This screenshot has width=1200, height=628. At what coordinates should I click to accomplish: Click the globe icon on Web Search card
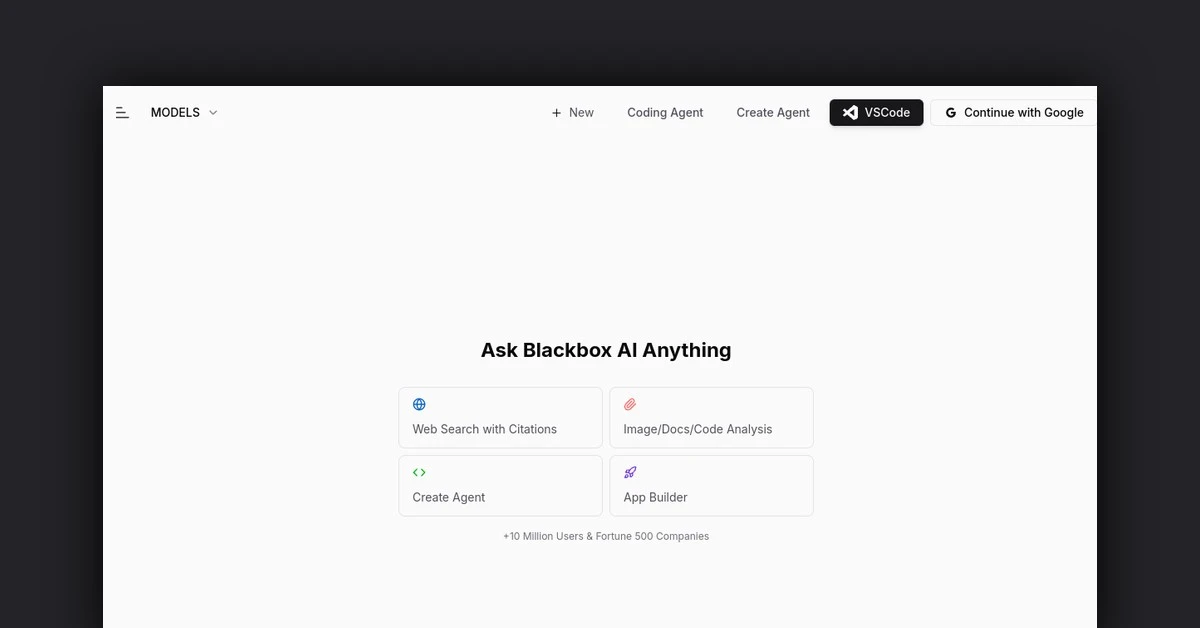tap(418, 404)
